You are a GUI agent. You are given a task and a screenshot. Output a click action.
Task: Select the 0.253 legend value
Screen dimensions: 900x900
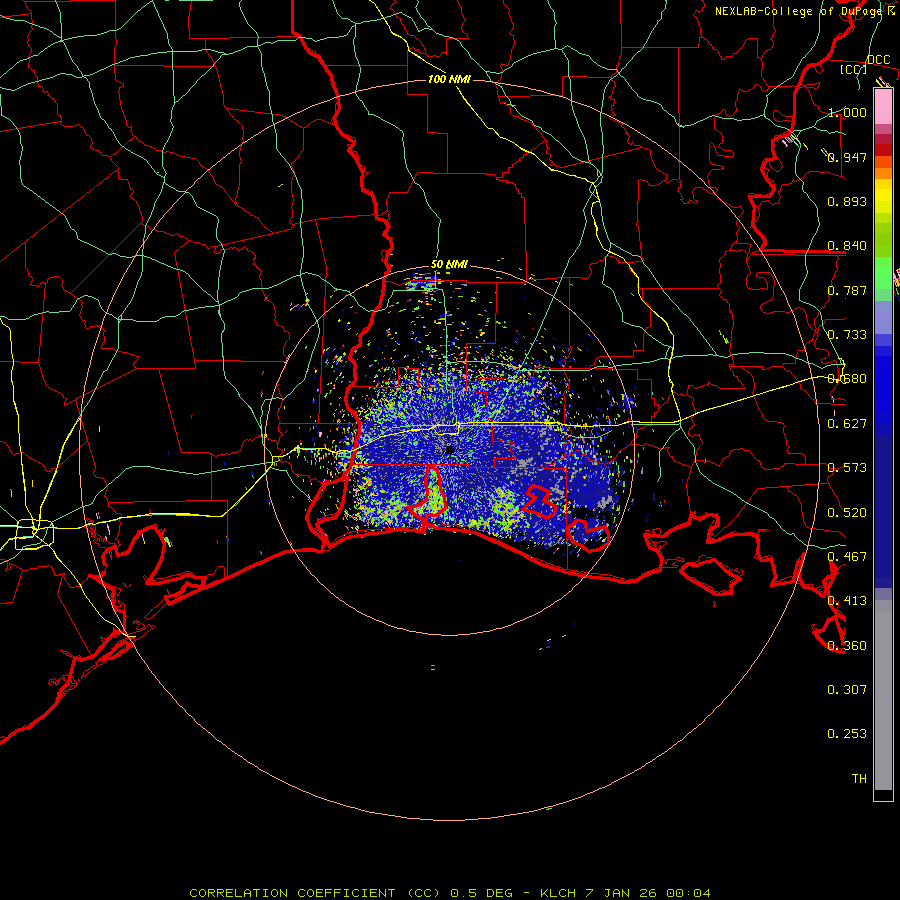[x=847, y=734]
